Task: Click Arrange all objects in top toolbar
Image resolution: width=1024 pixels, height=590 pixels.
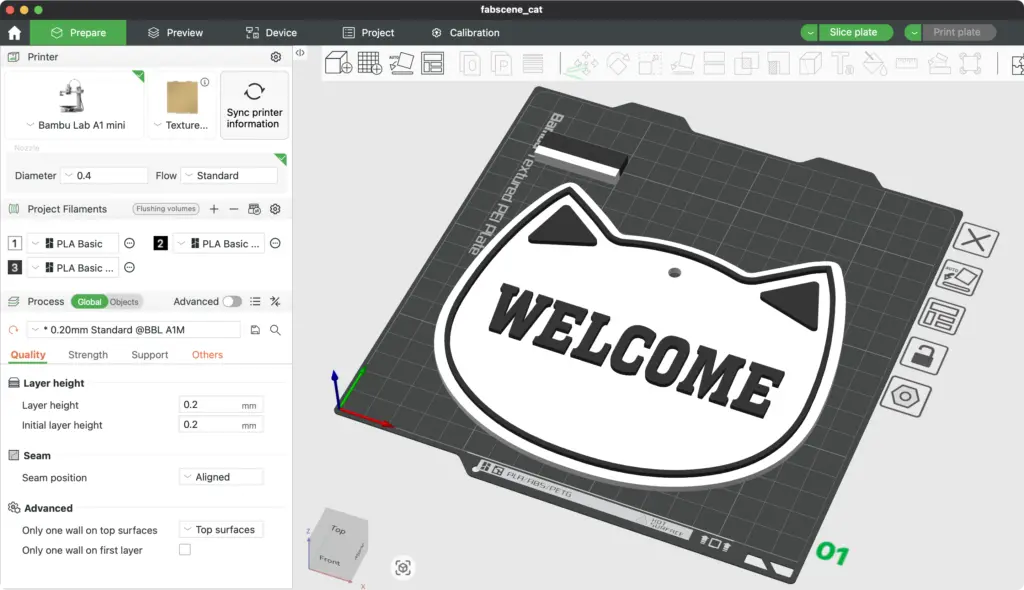Action: click(x=432, y=63)
